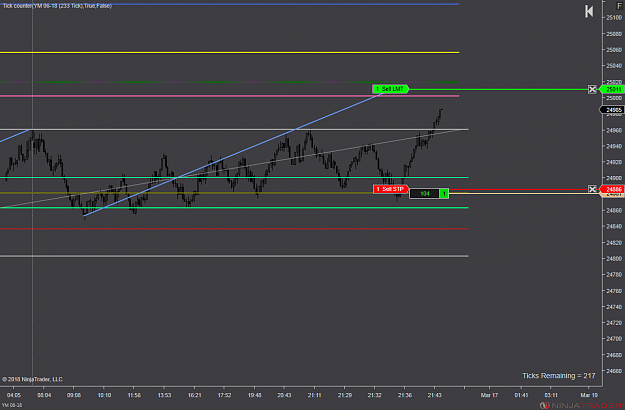The width and height of the screenshot is (625, 410).
Task: Click the green position quantity box showing 1
Action: click(x=444, y=194)
